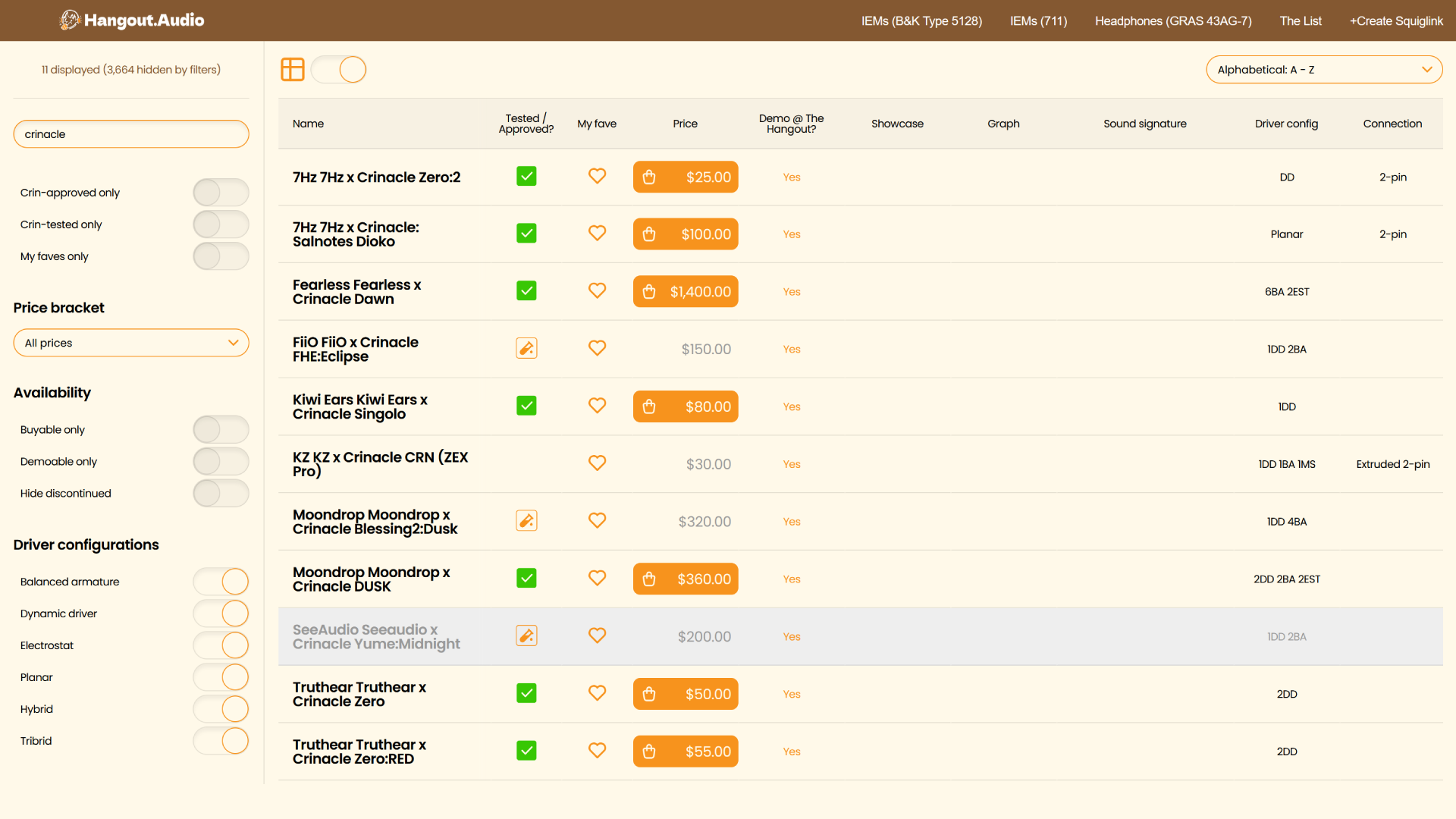Click the +Create Squiglink button
The image size is (1456, 819).
(1396, 20)
